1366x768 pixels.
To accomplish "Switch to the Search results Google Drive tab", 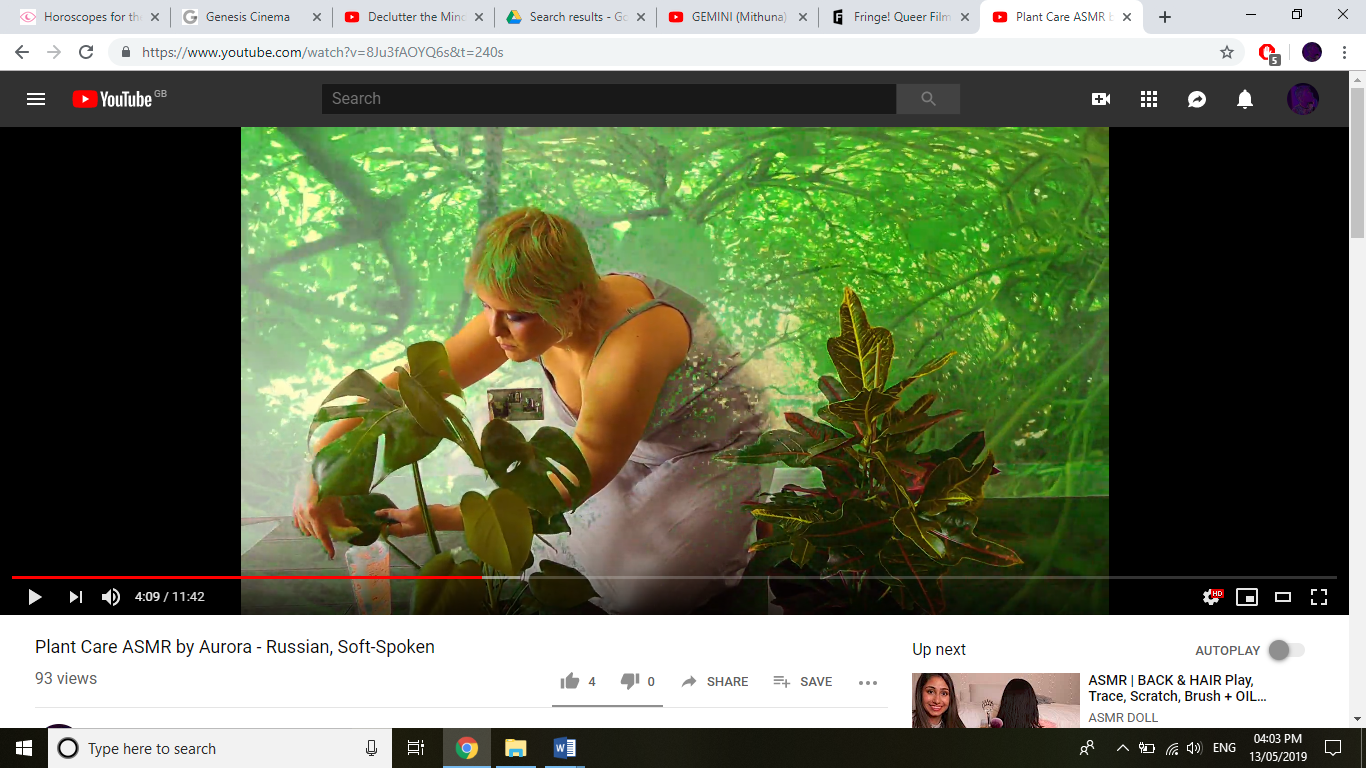I will click(573, 17).
